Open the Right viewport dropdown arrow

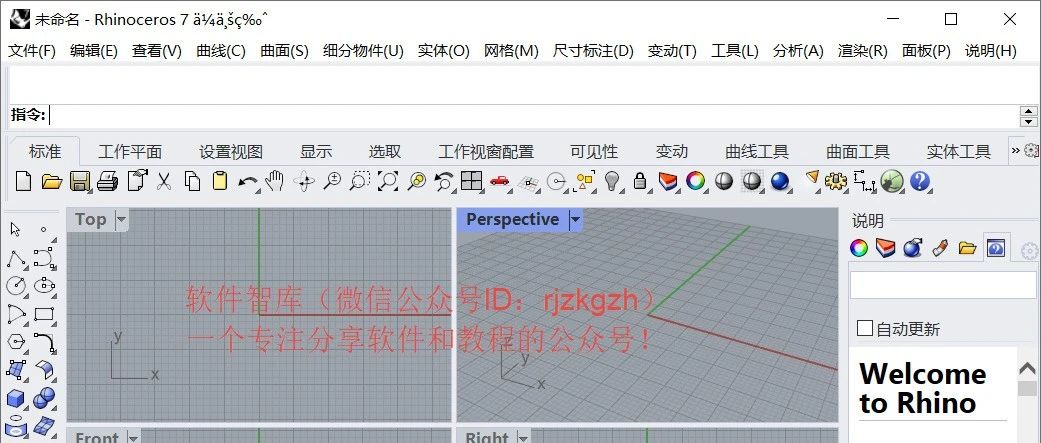click(x=522, y=436)
